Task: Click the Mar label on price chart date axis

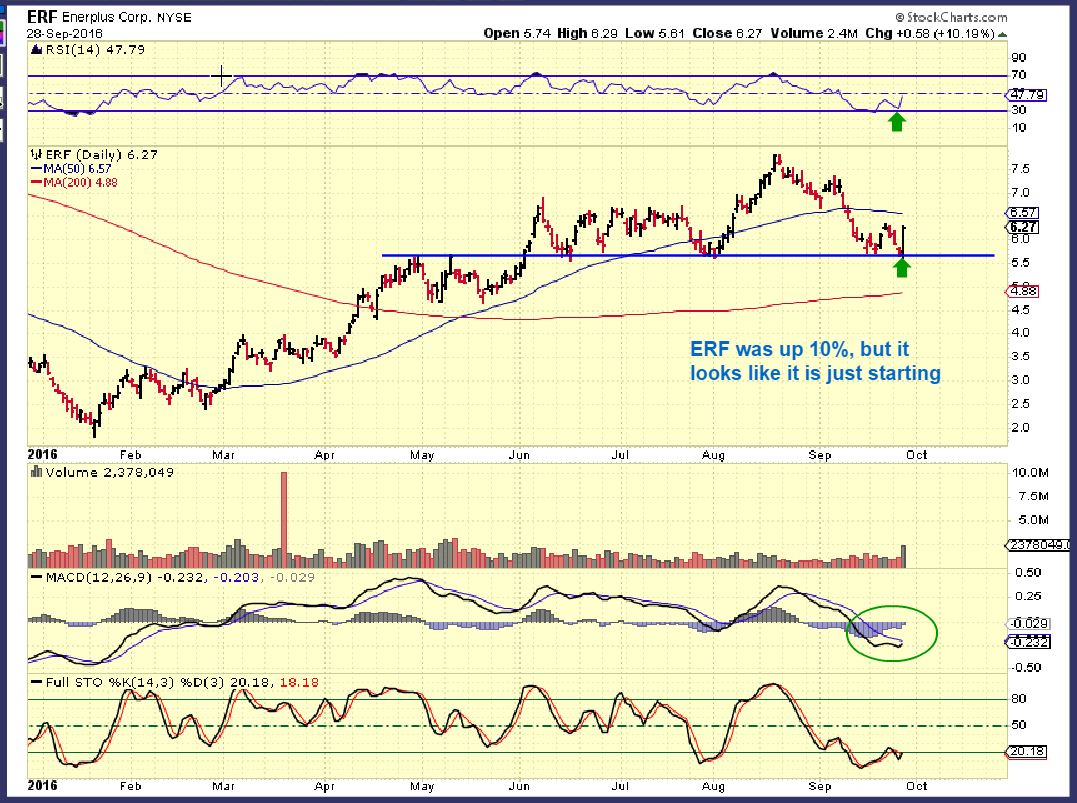Action: [223, 455]
